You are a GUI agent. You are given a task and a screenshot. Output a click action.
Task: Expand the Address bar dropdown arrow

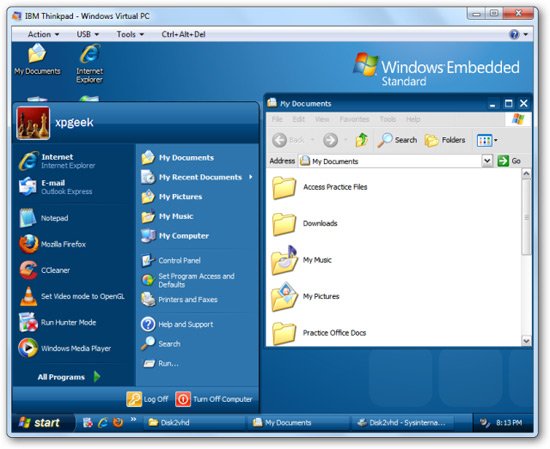click(x=487, y=161)
